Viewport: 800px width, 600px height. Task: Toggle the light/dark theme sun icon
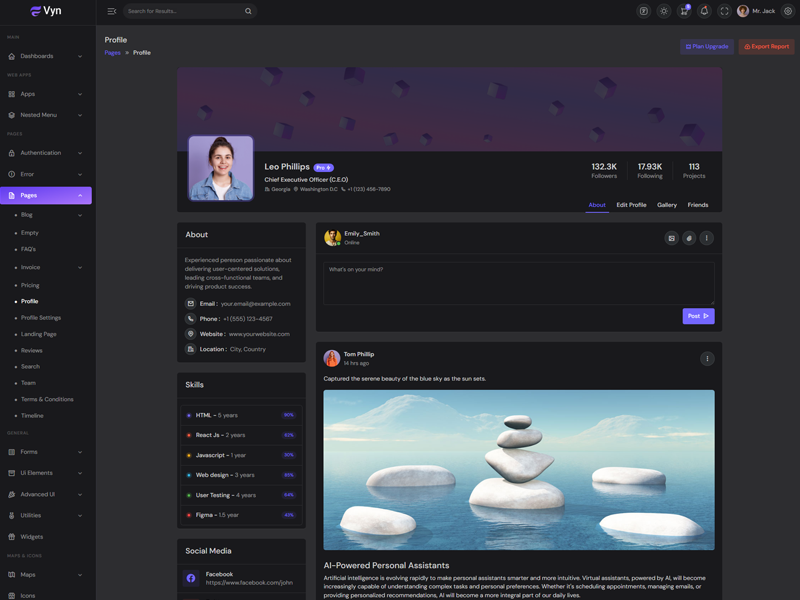point(664,11)
